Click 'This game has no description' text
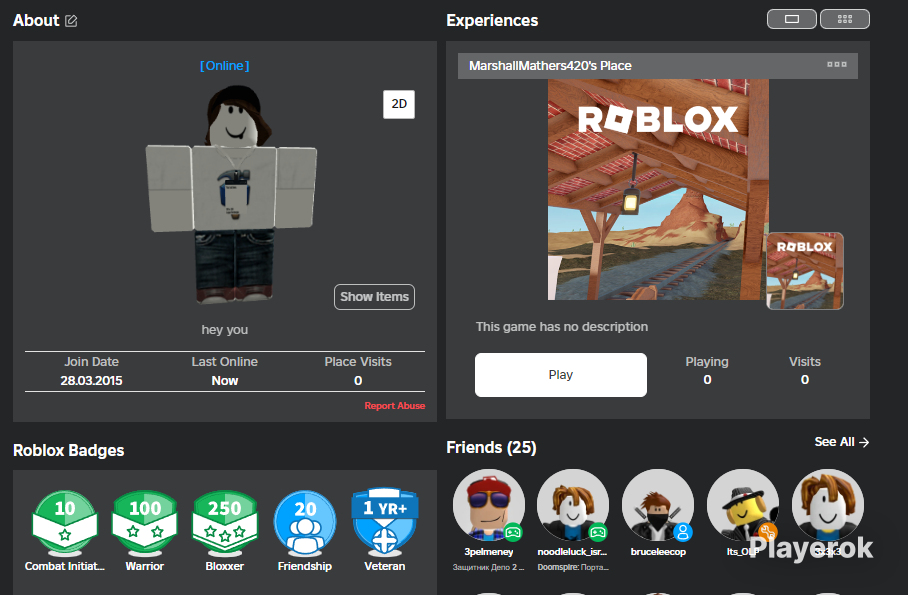Viewport: 908px width, 595px height. (562, 327)
